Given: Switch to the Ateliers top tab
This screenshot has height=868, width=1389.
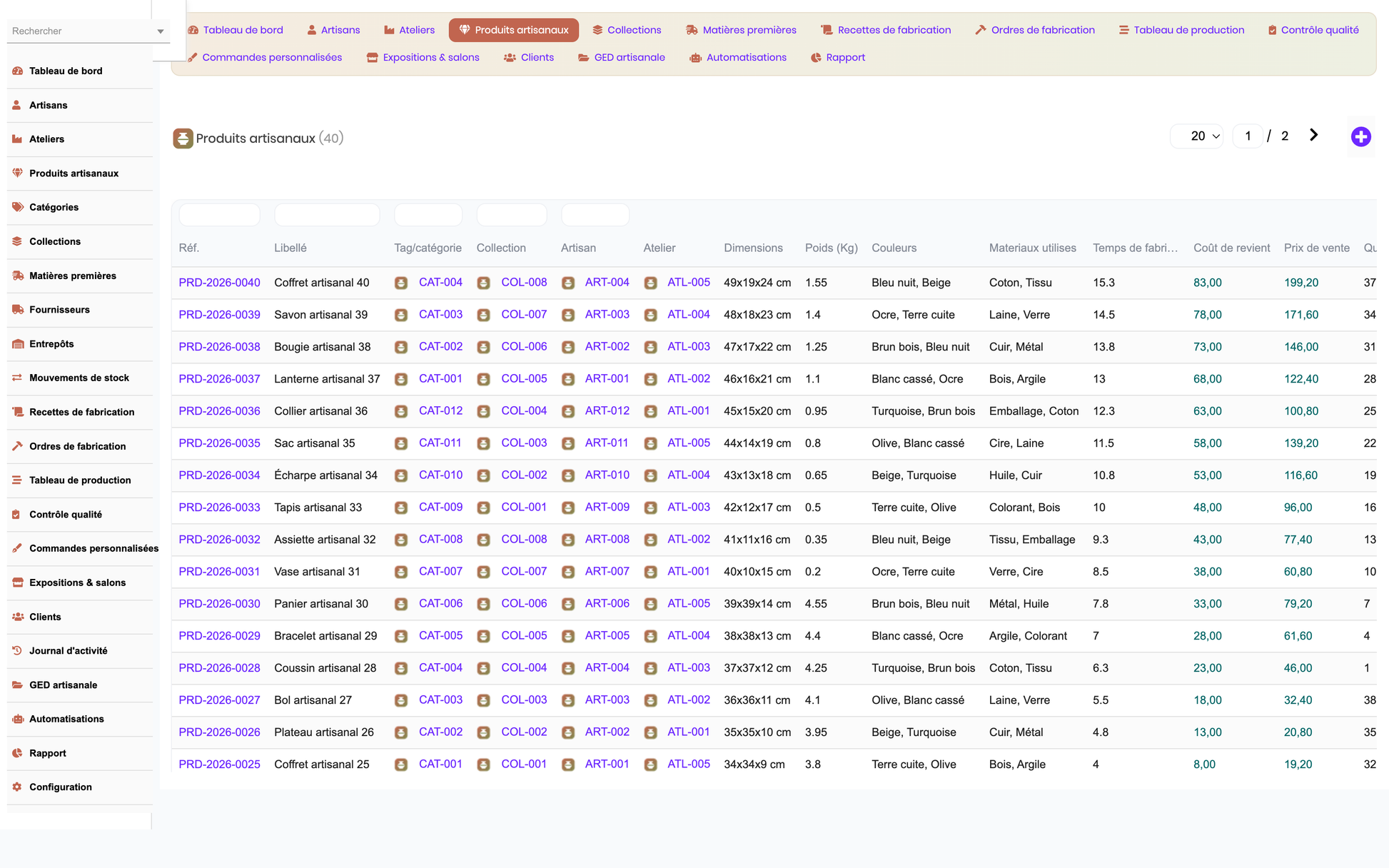Looking at the screenshot, I should (409, 30).
